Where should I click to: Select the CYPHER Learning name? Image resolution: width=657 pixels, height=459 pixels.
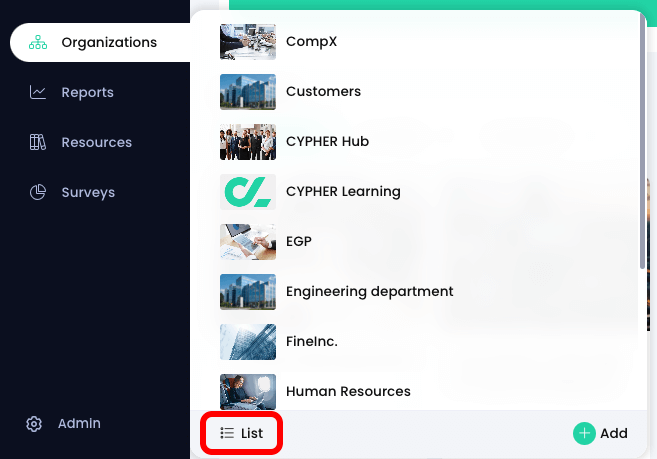343,192
